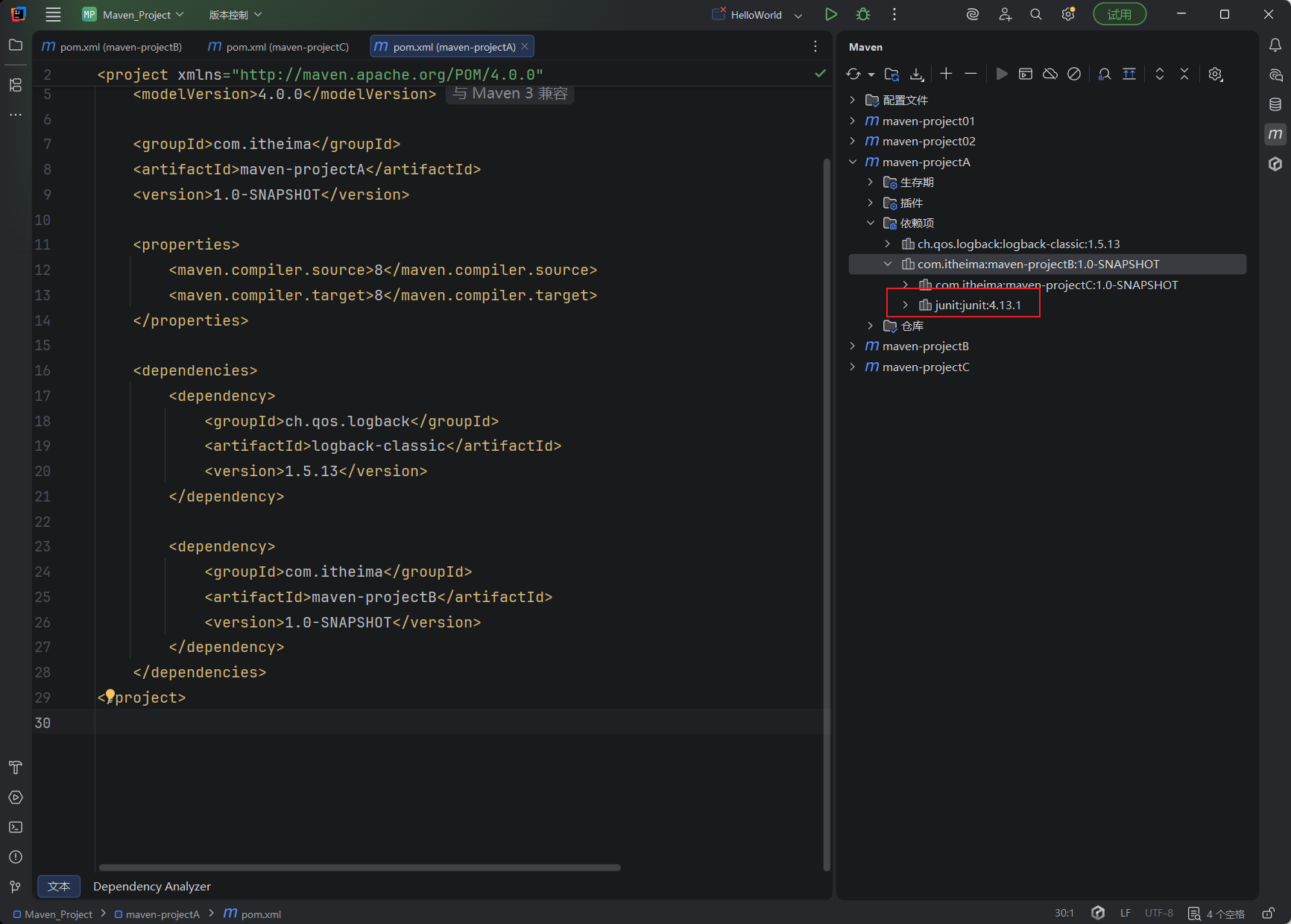Click maven-projectA breadcrumb in status bar
The image size is (1291, 924).
coord(157,914)
